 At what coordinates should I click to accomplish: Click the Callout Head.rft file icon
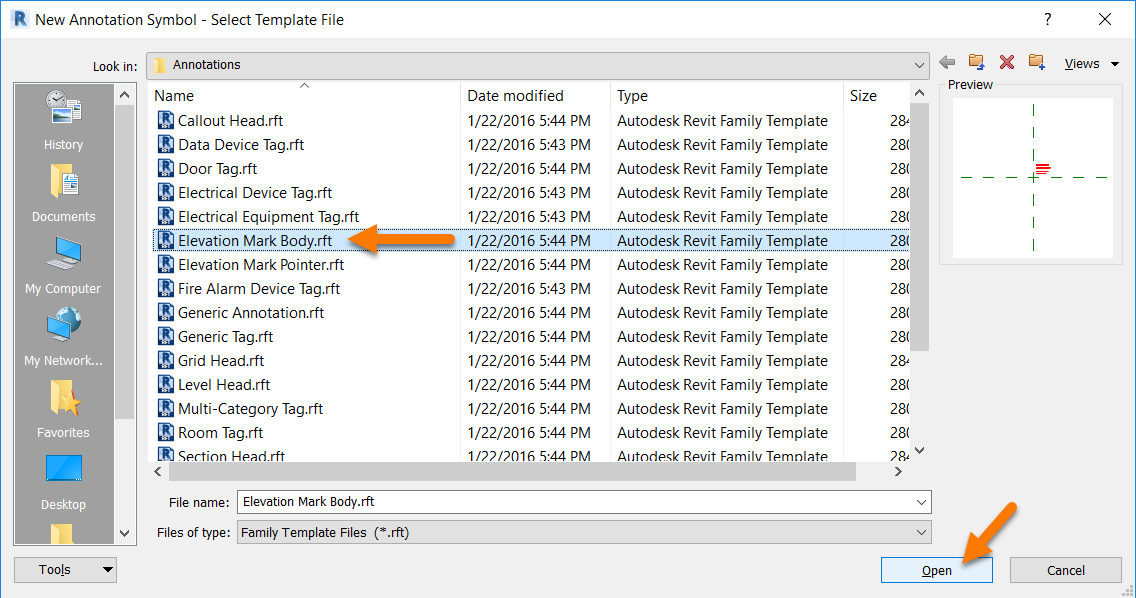tap(166, 121)
